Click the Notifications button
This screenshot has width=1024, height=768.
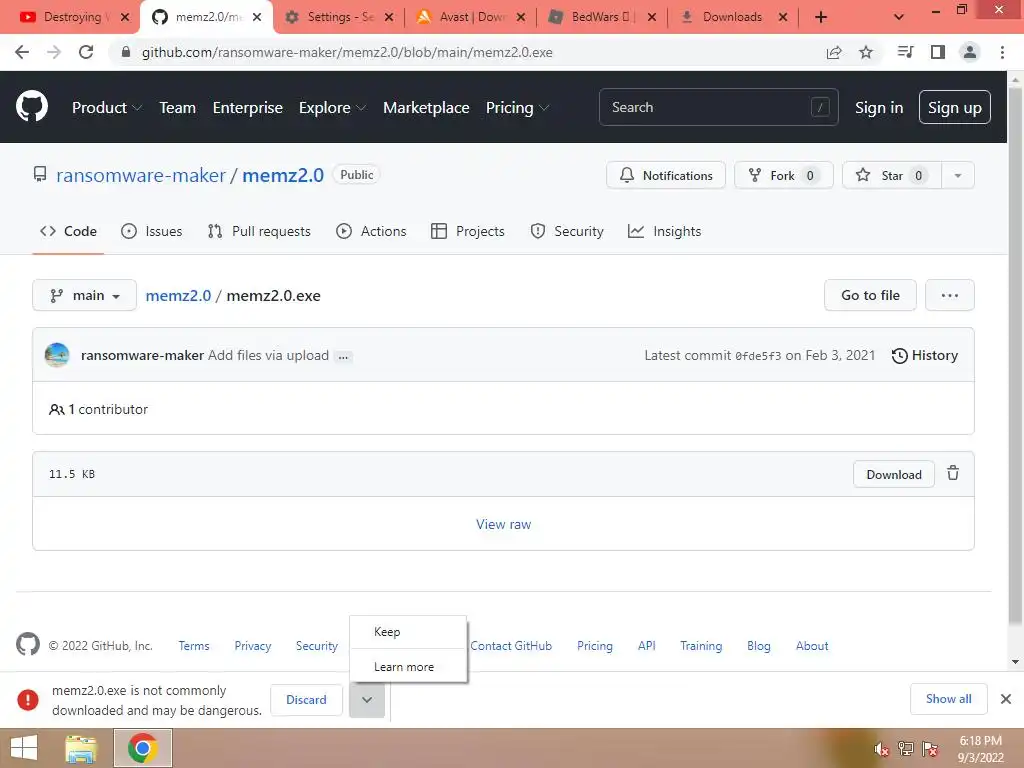click(665, 176)
